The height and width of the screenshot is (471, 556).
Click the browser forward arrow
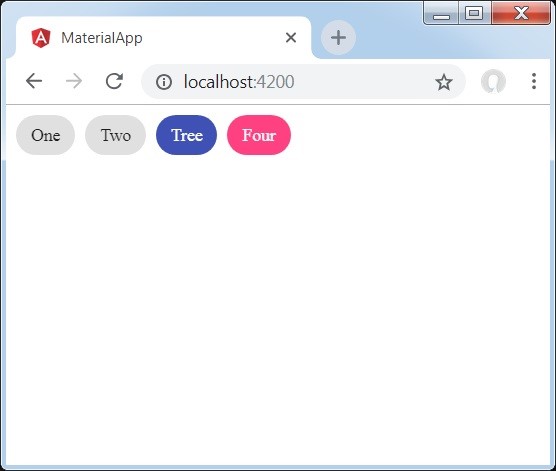point(74,81)
